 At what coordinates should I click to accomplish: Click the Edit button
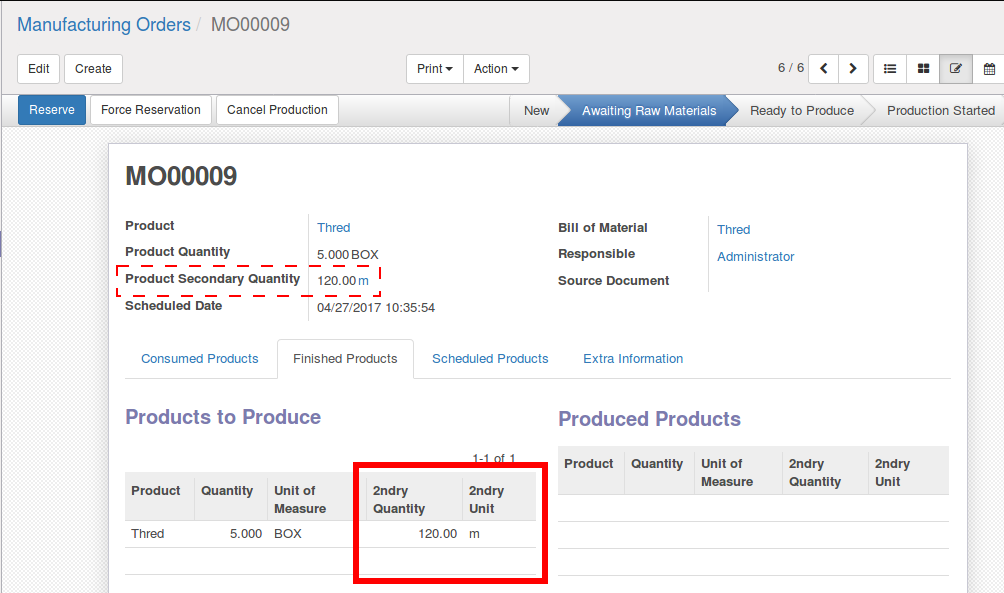(x=38, y=69)
